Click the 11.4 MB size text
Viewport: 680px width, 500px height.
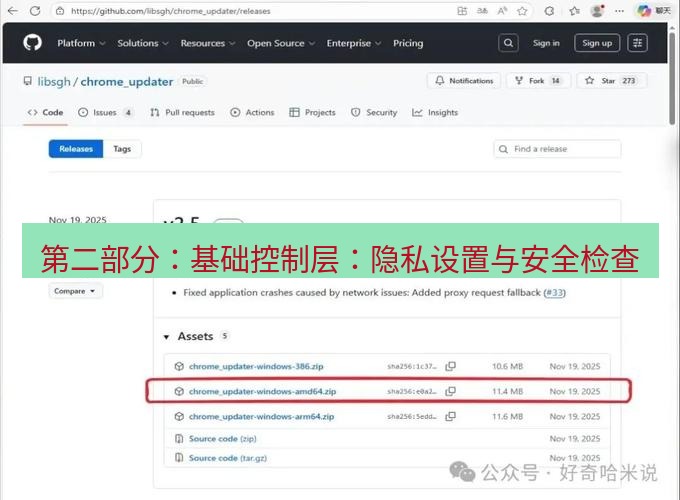pyautogui.click(x=508, y=392)
